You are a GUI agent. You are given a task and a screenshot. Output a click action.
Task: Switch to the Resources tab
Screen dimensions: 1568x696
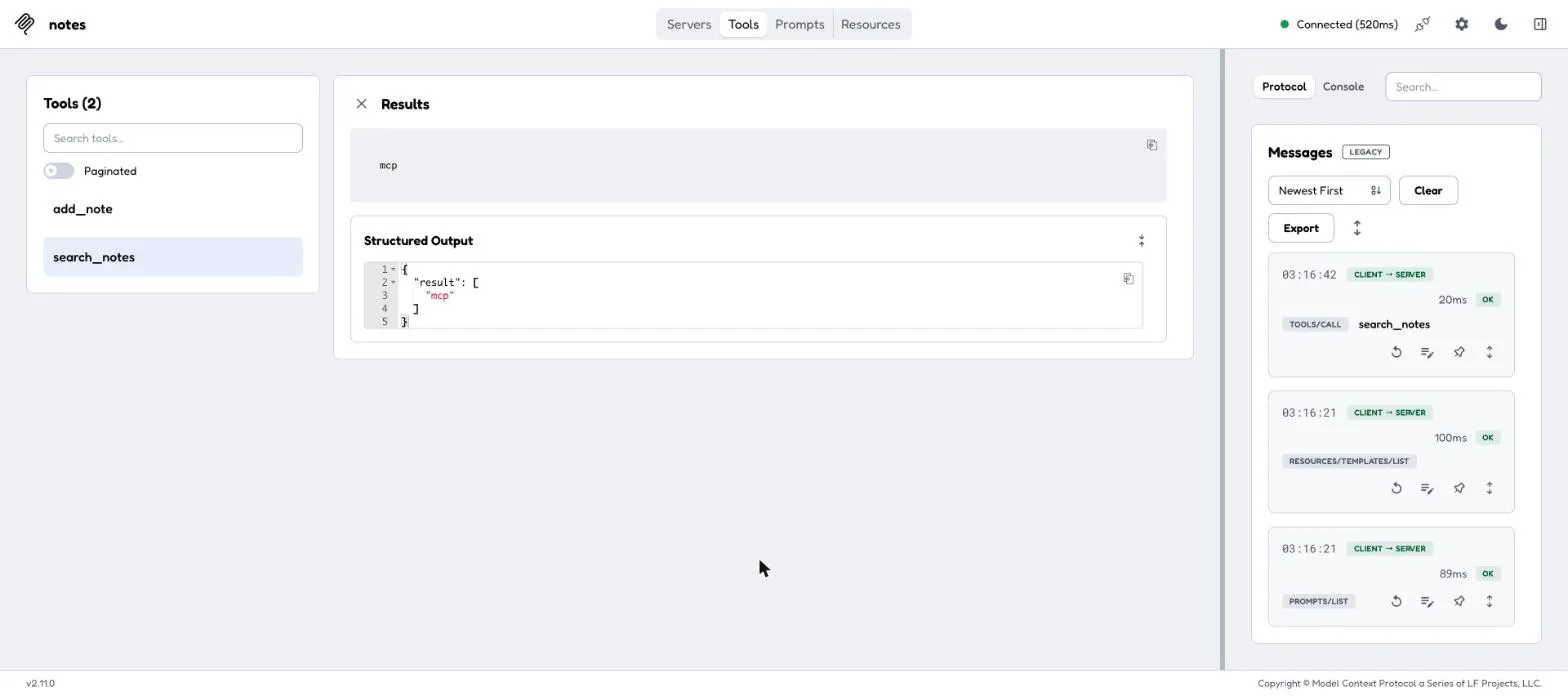[870, 24]
